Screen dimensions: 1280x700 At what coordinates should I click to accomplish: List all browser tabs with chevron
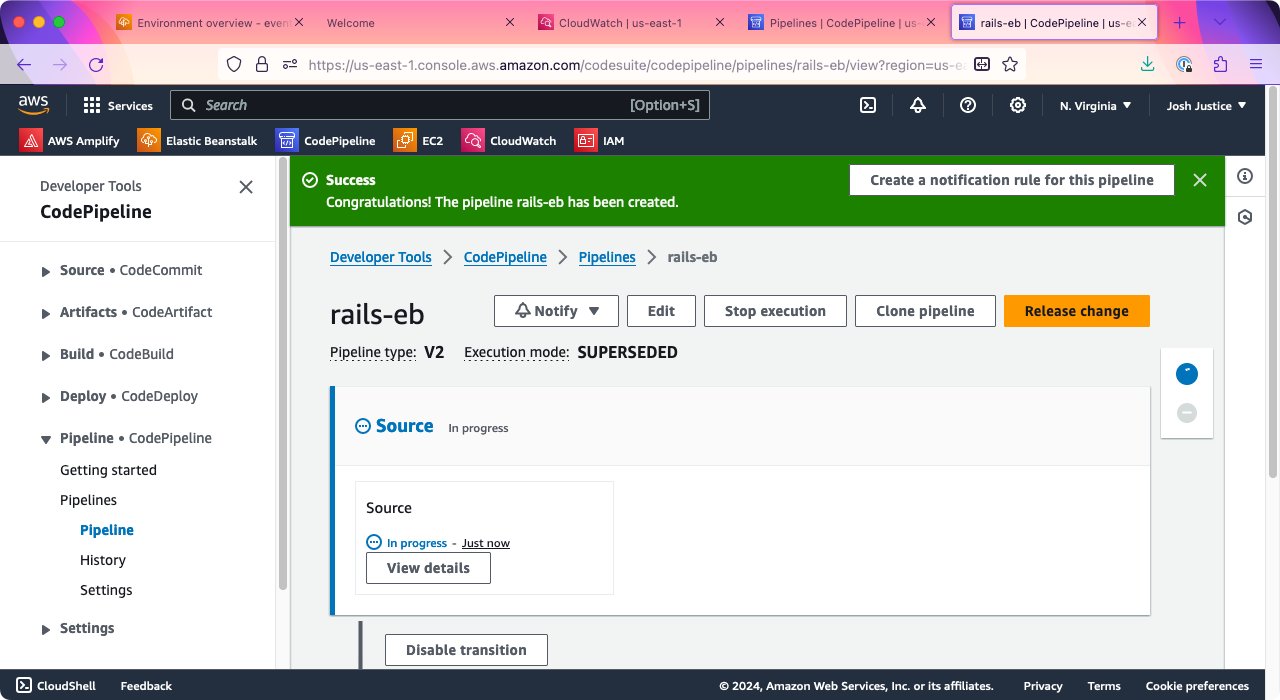pyautogui.click(x=1220, y=22)
